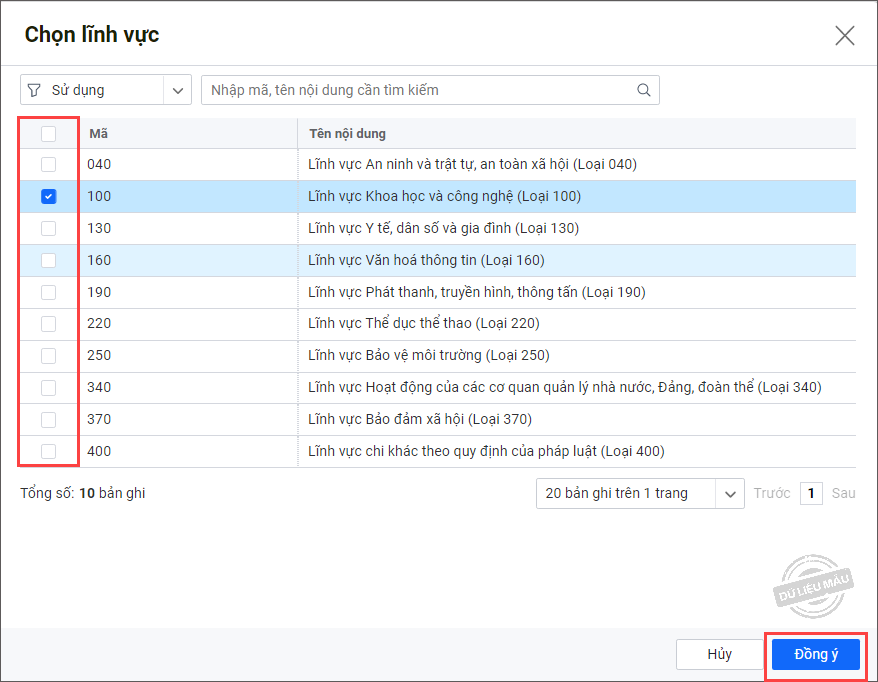The image size is (878, 682).
Task: Go to the Trước previous page link
Action: click(771, 493)
